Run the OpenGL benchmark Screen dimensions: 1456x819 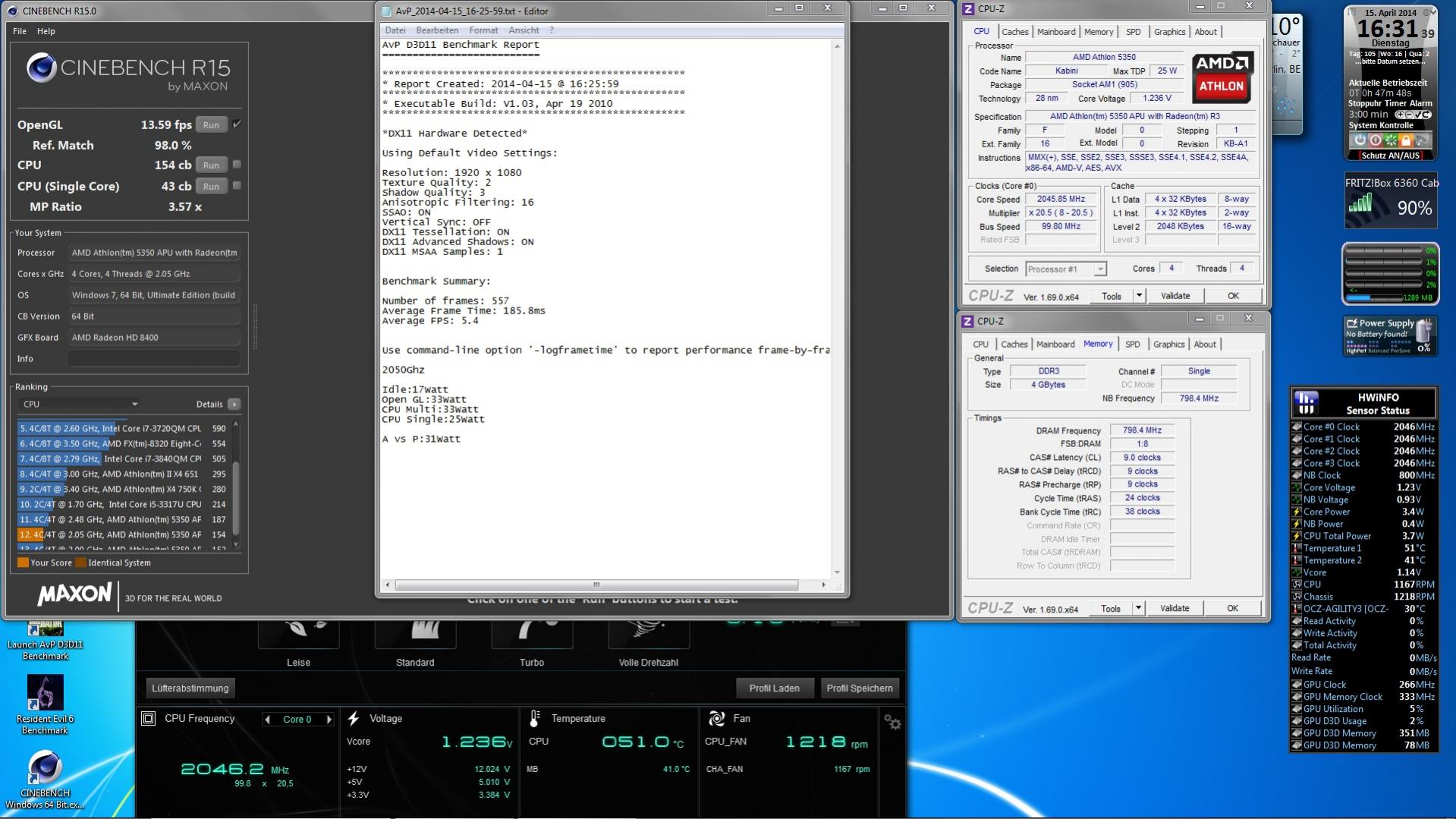[211, 124]
